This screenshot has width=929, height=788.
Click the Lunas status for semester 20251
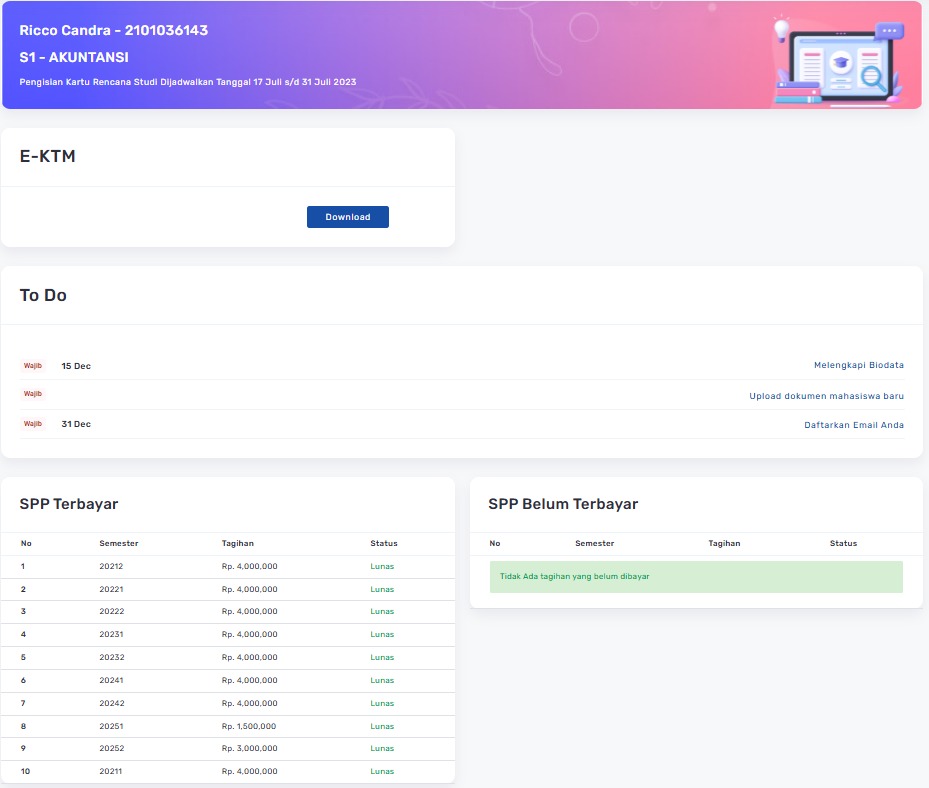point(382,726)
